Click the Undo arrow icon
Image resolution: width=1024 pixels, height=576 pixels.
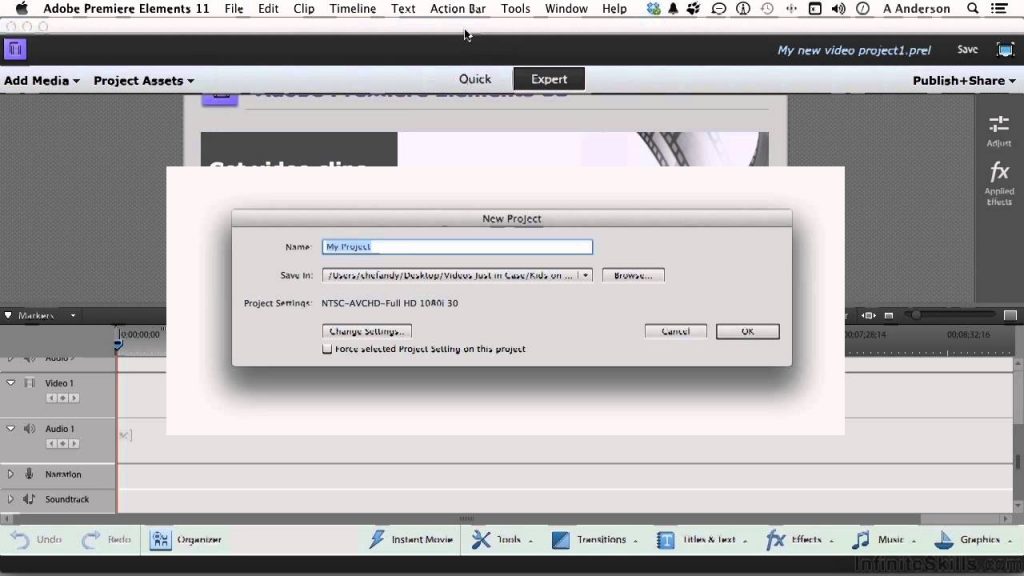point(20,540)
